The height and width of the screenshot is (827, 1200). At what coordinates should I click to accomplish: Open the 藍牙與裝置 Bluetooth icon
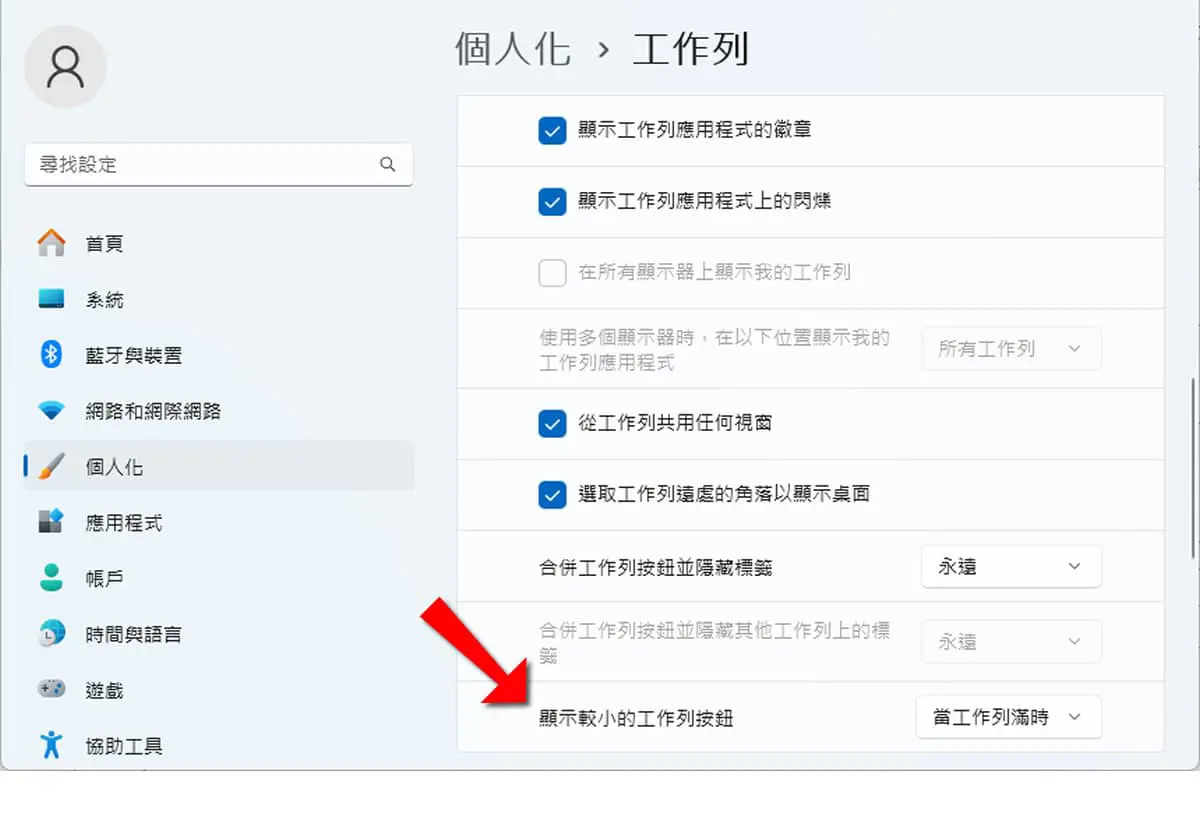point(51,354)
